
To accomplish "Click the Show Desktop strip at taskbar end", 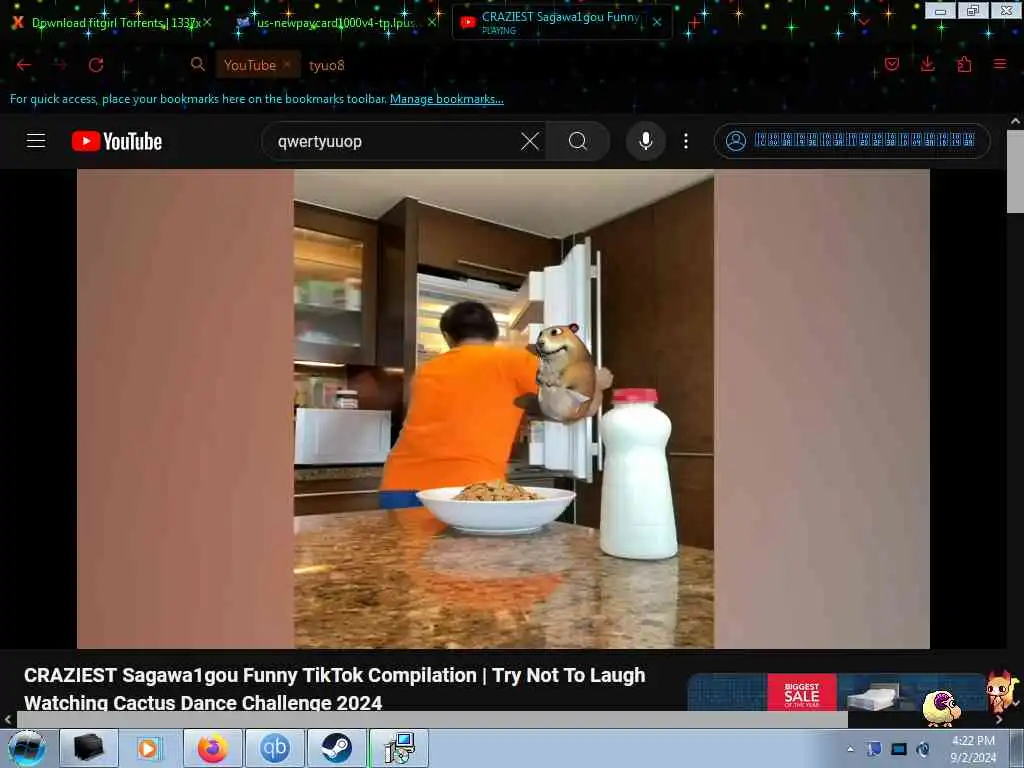I will coord(1017,748).
